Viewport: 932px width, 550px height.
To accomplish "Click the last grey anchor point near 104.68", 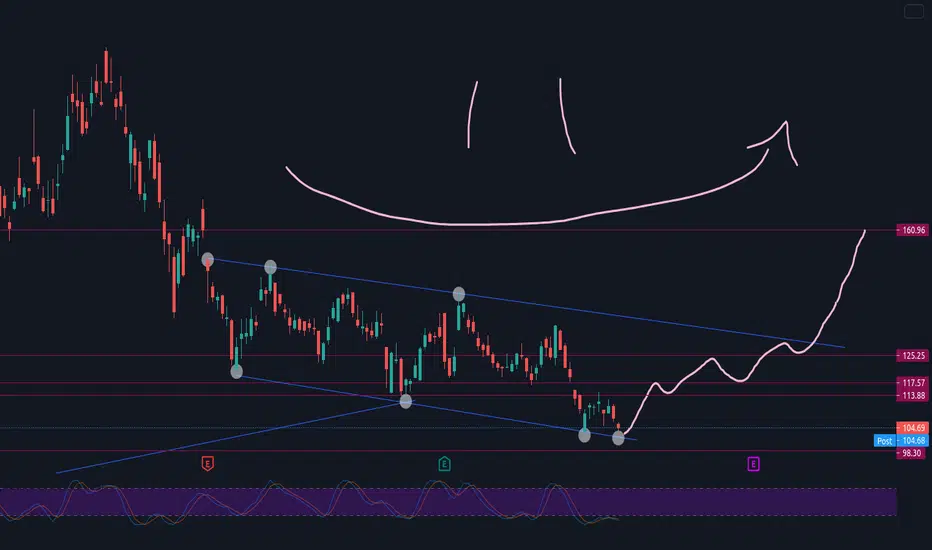I will click(618, 438).
